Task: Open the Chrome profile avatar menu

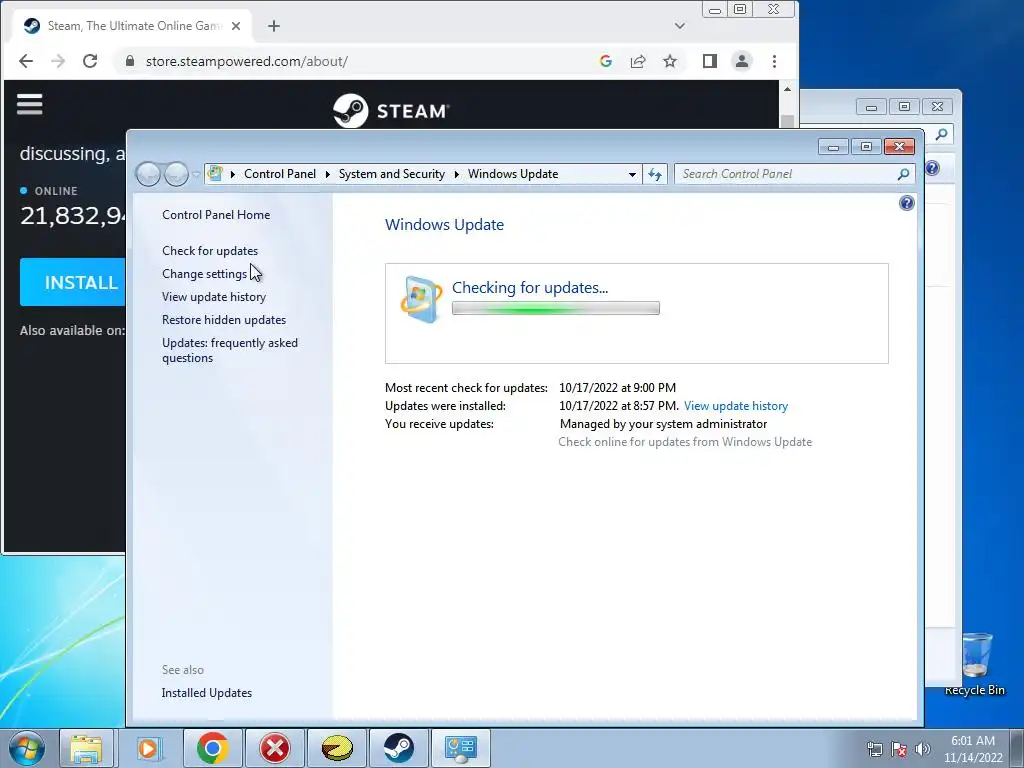Action: pyautogui.click(x=742, y=61)
